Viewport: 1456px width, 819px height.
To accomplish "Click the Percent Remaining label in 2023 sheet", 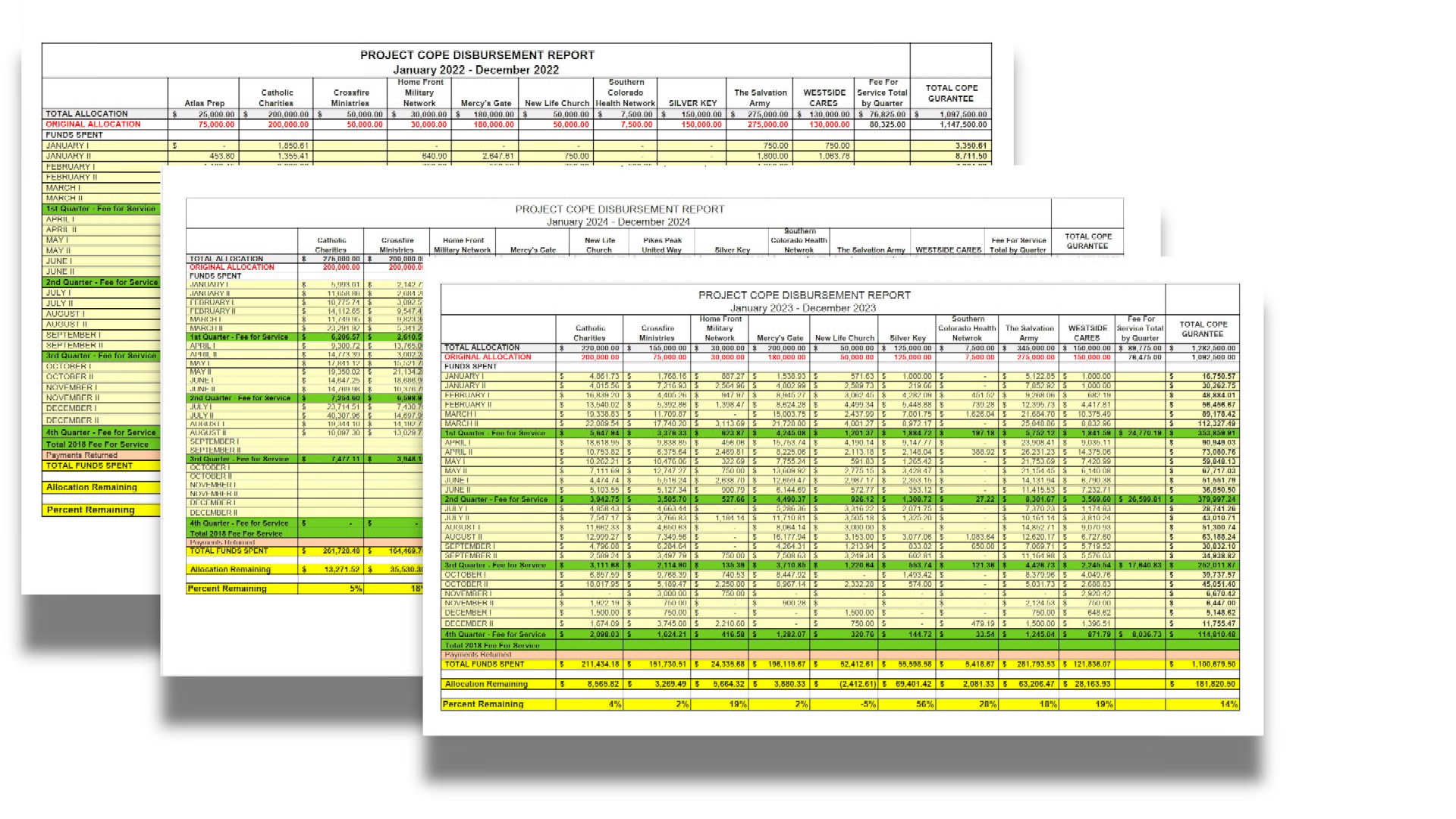I will coord(483,704).
